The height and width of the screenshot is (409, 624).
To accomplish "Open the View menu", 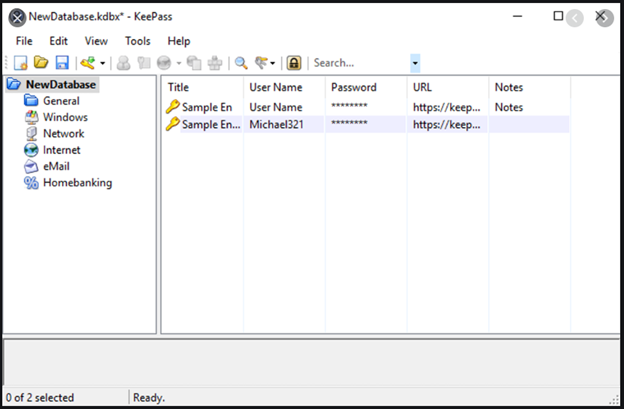I will tap(96, 41).
